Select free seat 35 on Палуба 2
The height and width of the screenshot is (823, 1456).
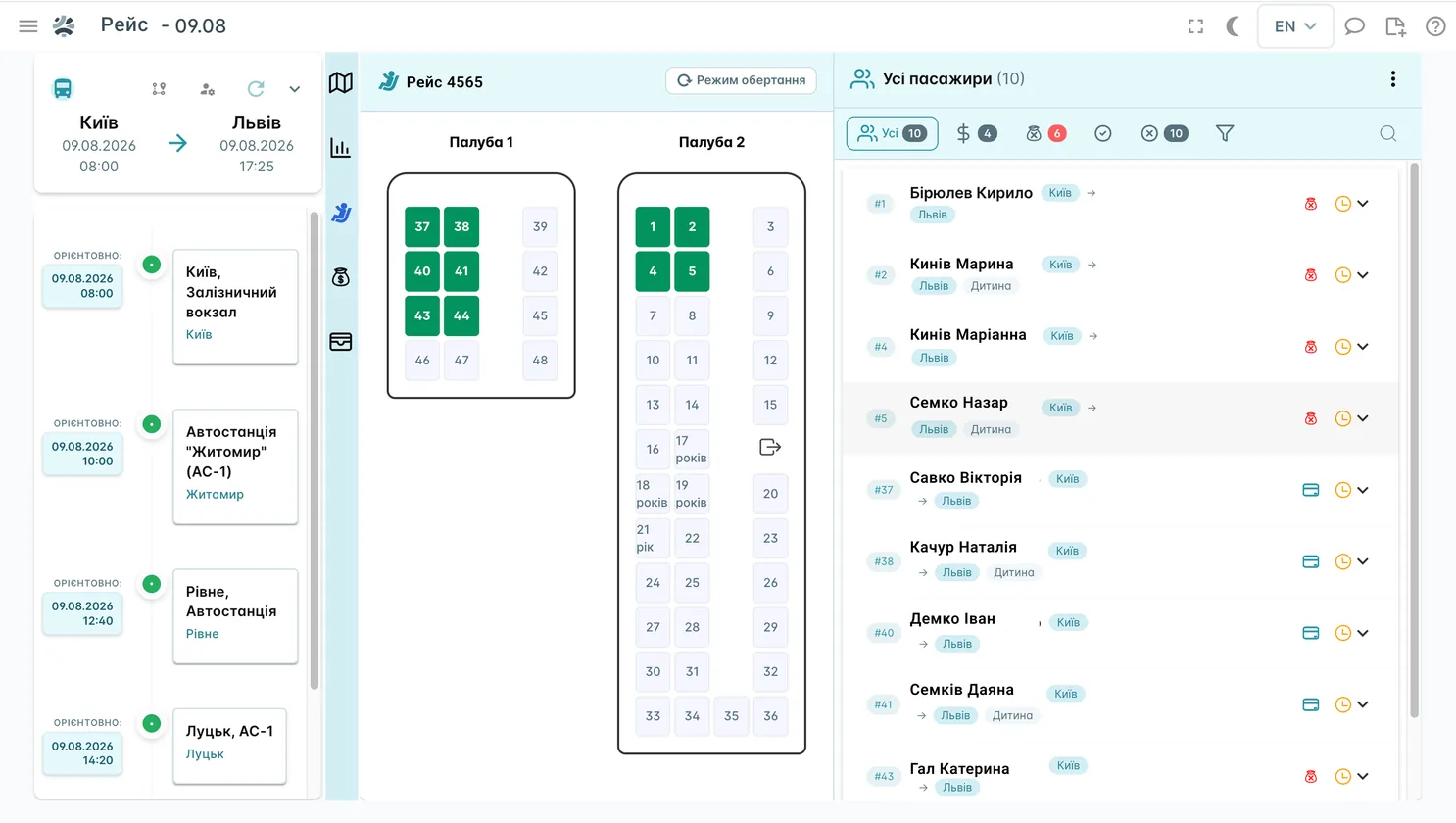731,716
